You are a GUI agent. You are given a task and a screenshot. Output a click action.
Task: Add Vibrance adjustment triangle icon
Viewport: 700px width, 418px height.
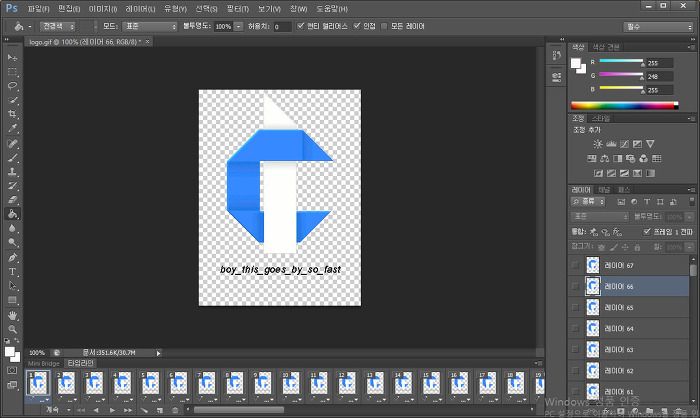pyautogui.click(x=650, y=144)
